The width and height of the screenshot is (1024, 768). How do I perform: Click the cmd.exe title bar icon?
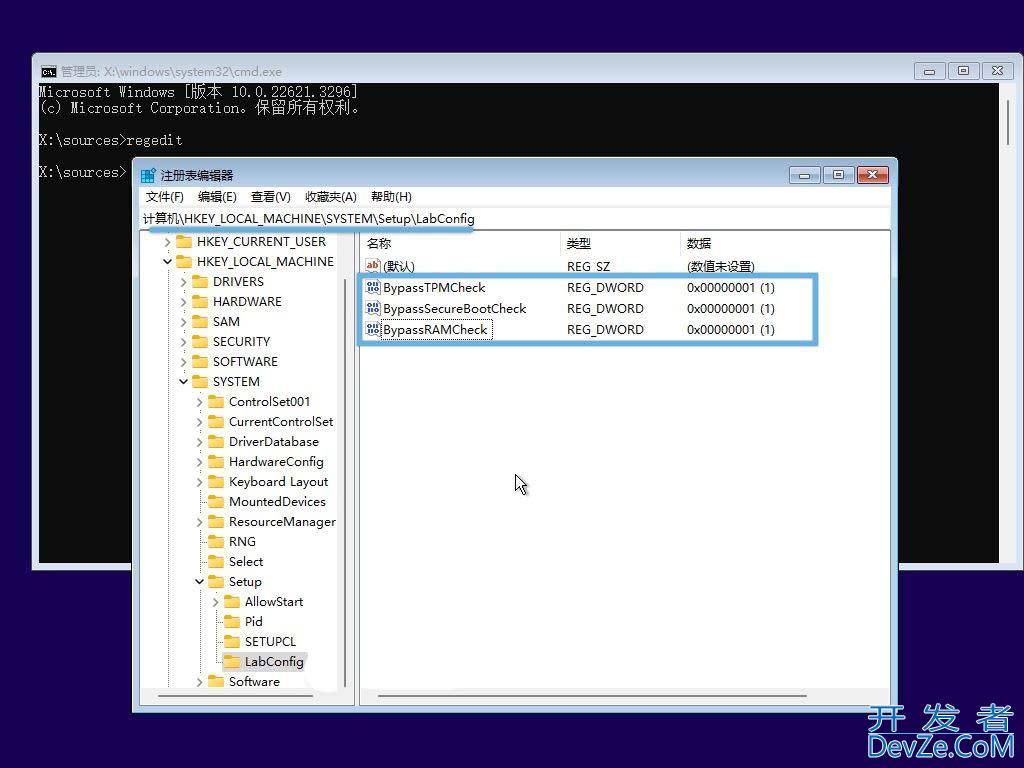pos(49,71)
